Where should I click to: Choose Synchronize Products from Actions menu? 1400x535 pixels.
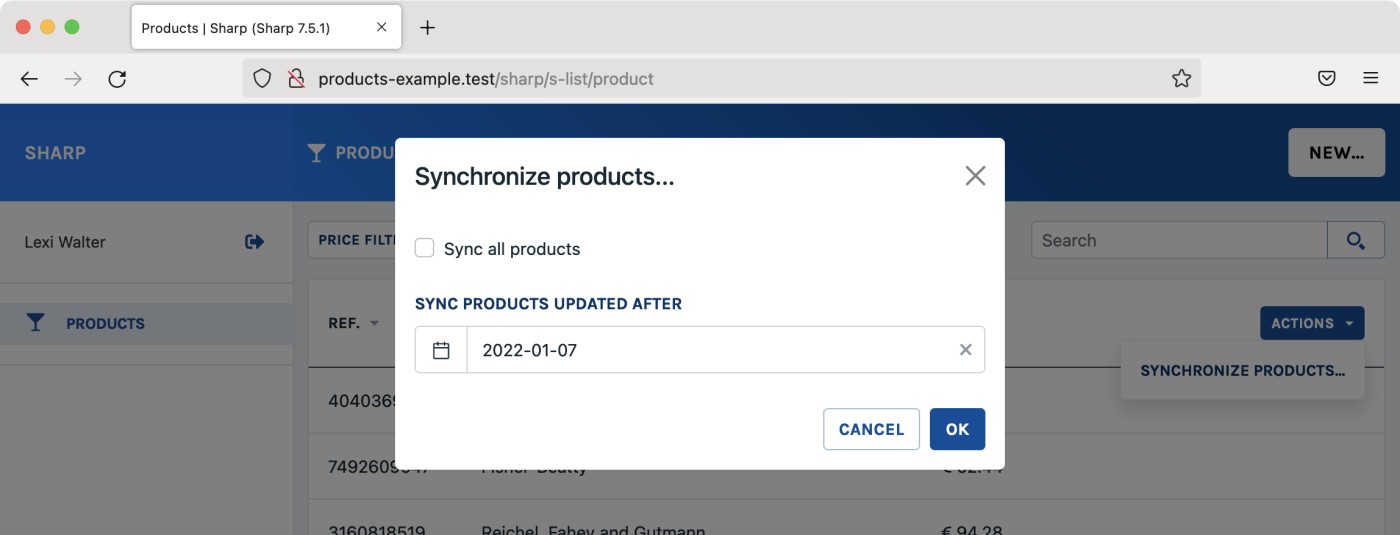1242,370
